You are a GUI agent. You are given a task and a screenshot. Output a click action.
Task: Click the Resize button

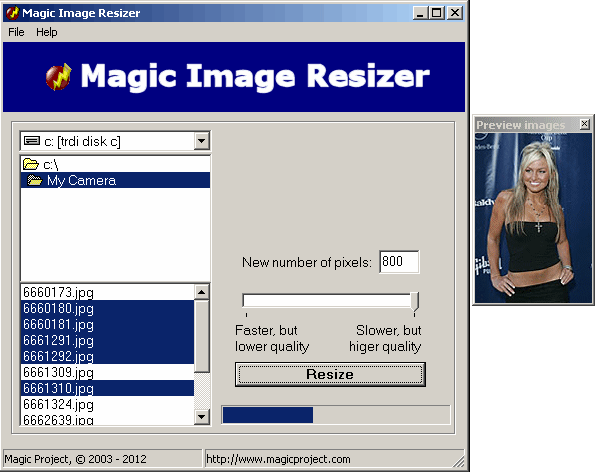click(330, 374)
